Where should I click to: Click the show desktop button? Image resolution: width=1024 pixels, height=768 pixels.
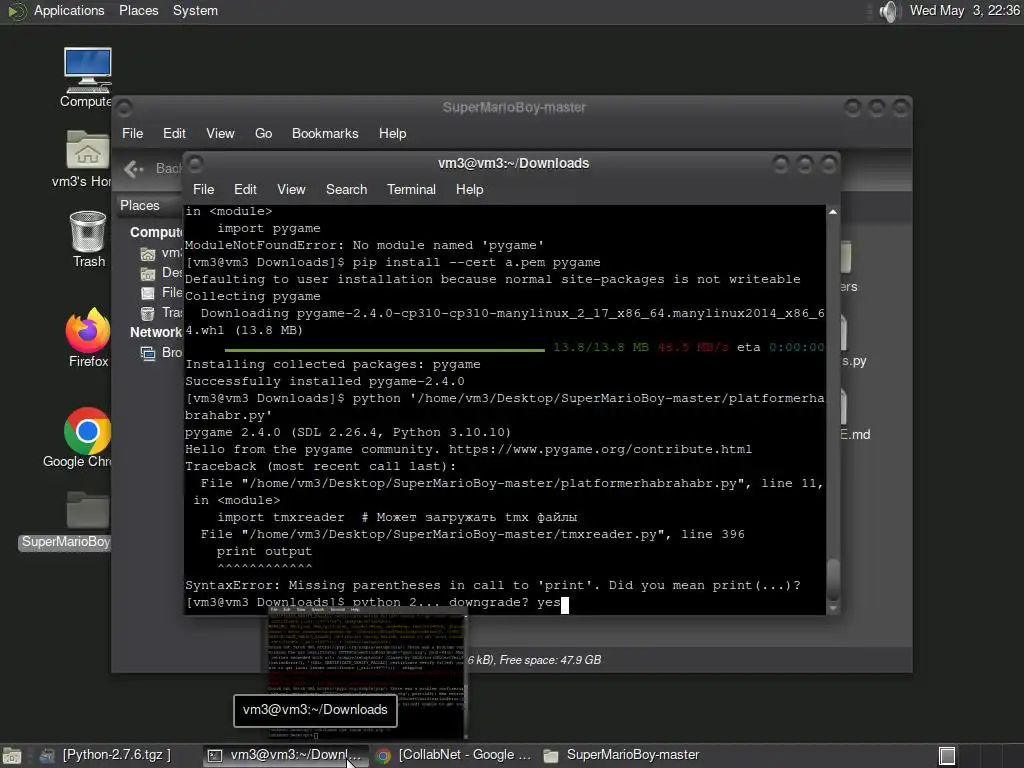[12, 756]
